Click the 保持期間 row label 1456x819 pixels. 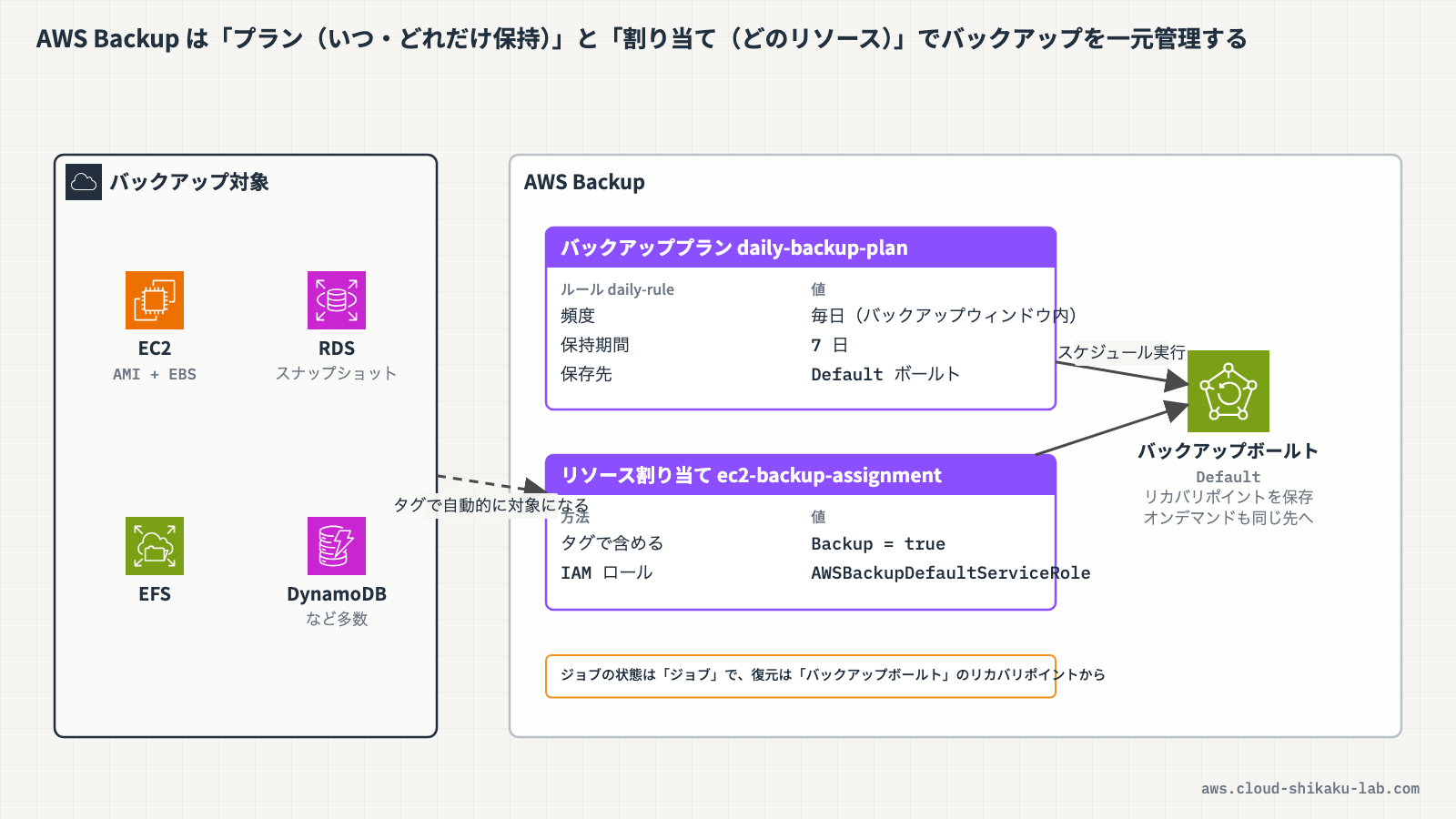tap(595, 345)
